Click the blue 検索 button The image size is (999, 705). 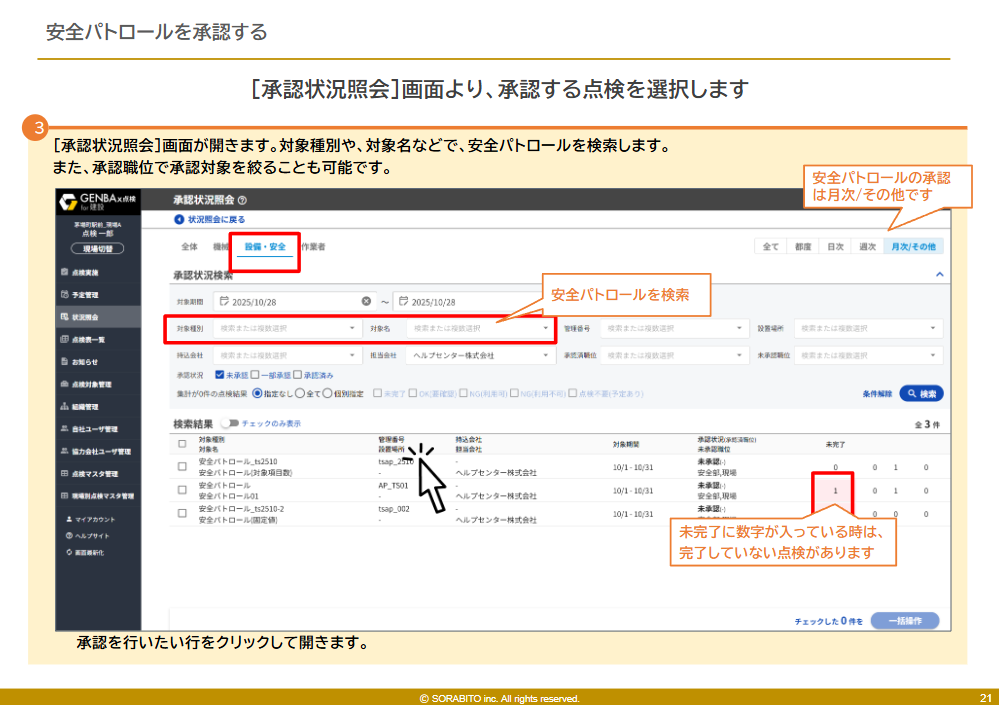pyautogui.click(x=921, y=394)
